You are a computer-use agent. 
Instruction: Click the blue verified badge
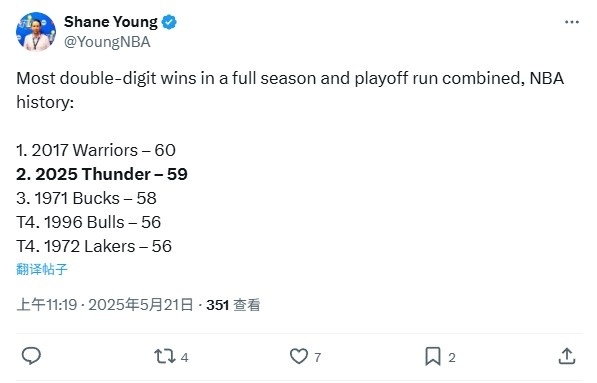(x=169, y=22)
